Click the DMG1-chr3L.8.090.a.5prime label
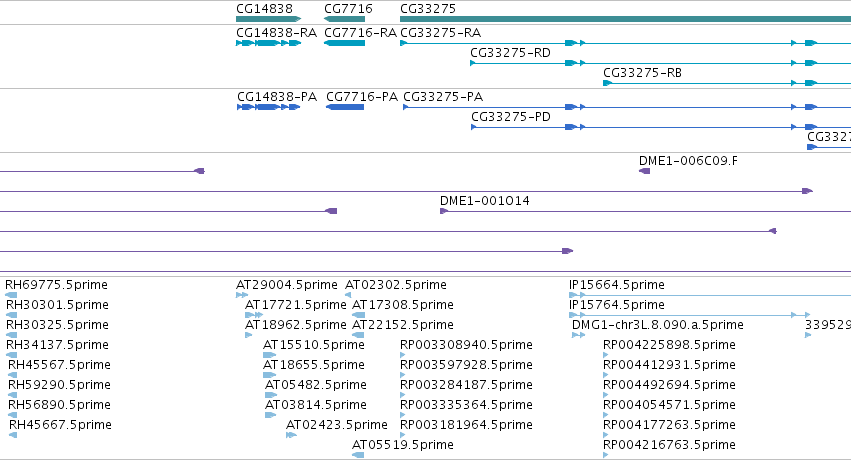 pyautogui.click(x=658, y=325)
